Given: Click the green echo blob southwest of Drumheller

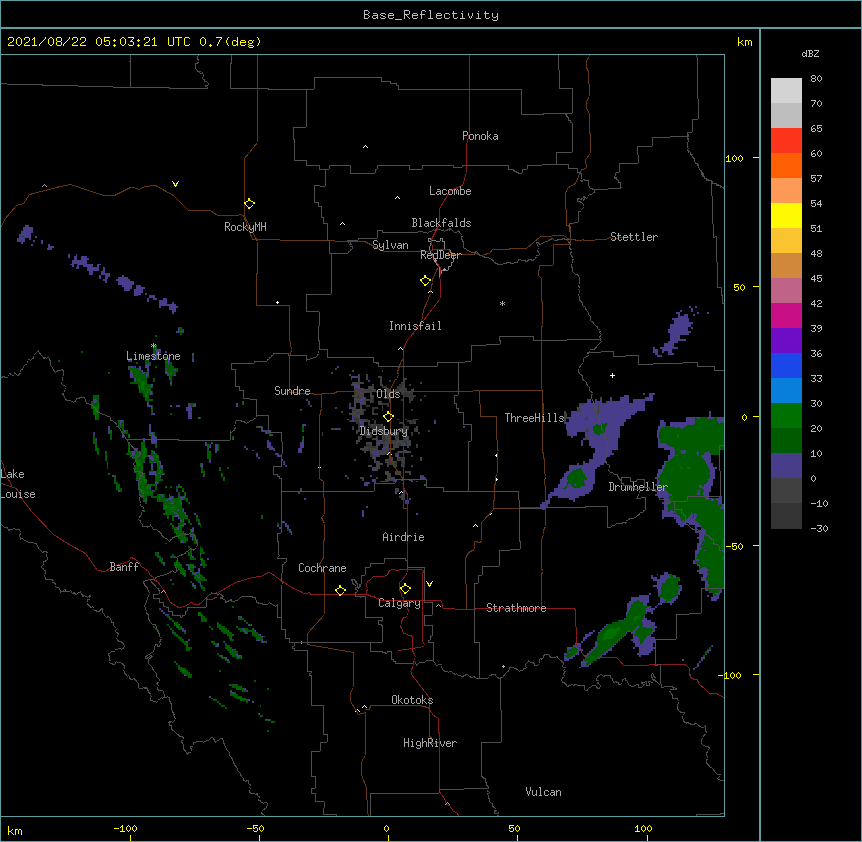Looking at the screenshot, I should click(x=576, y=478).
